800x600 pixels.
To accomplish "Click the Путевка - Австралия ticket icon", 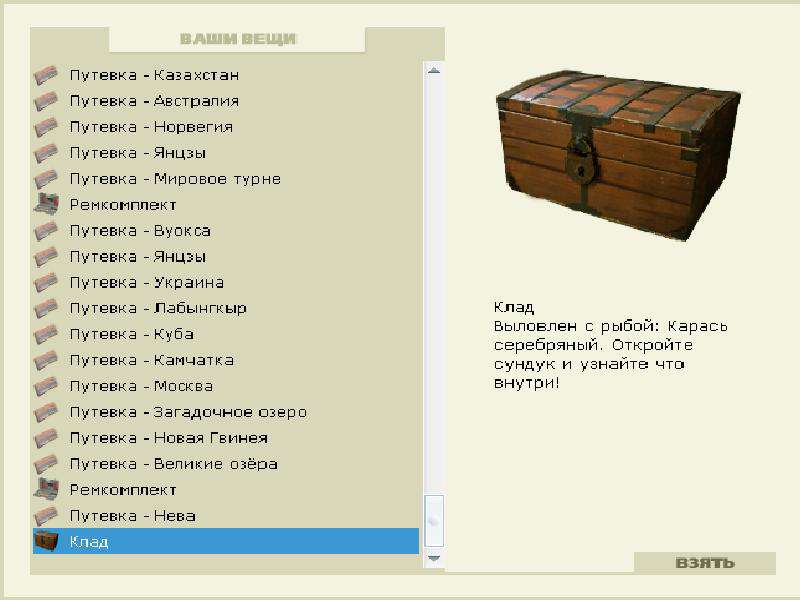I will coord(45,100).
